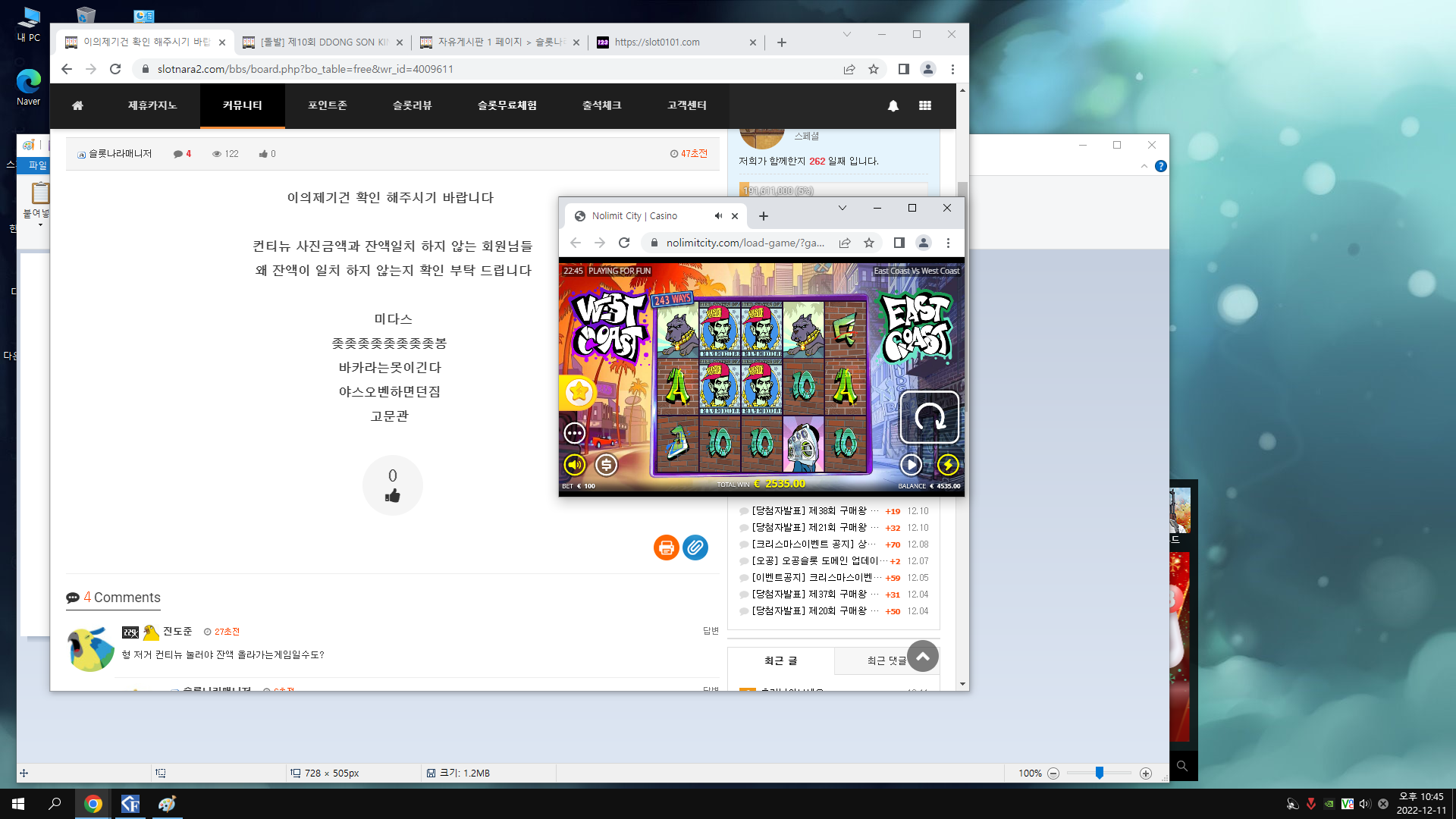Open notice 제37회 구매왕 당첨자발표
The height and width of the screenshot is (819, 1456).
815,595
